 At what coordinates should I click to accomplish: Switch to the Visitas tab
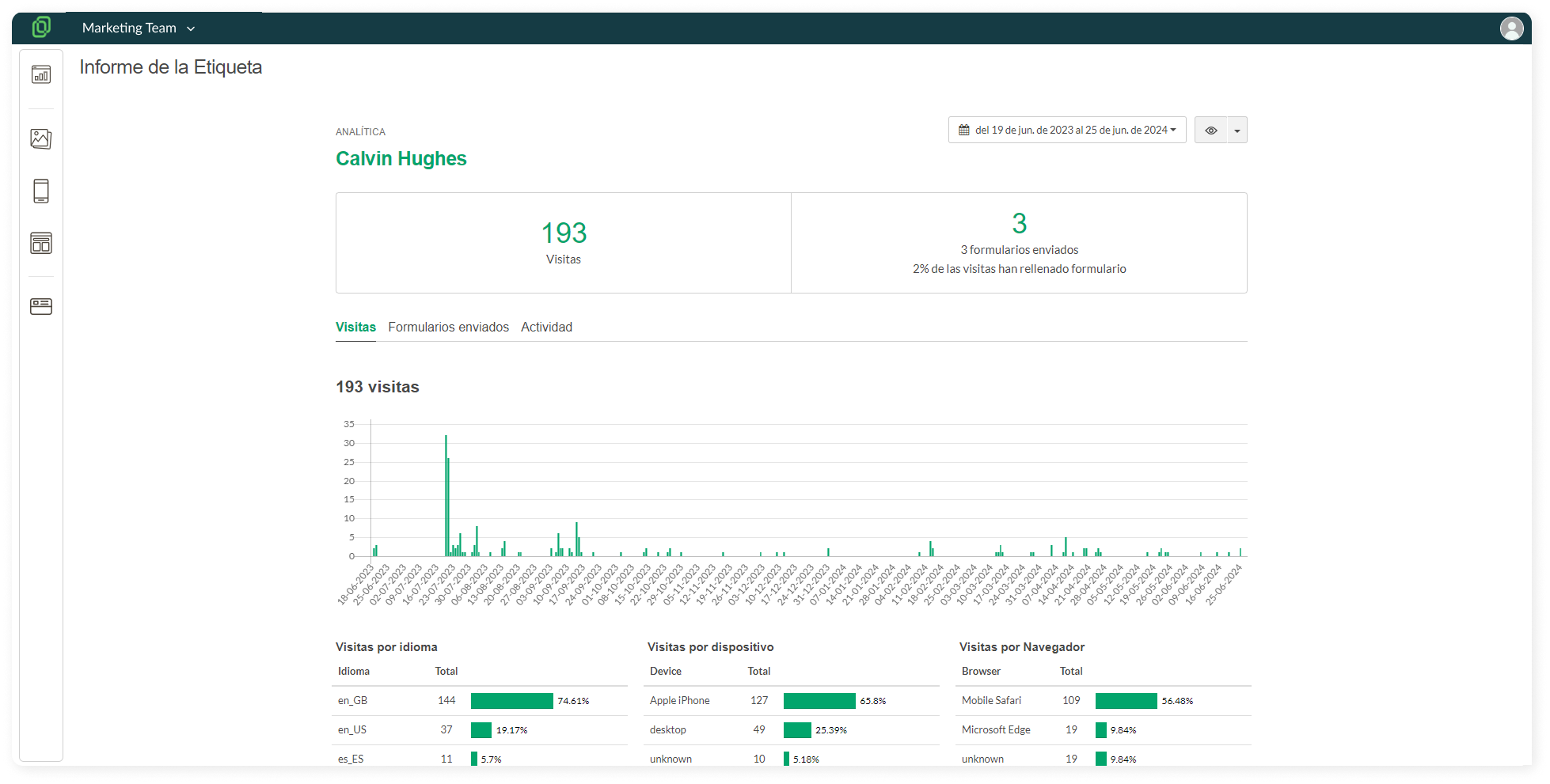pos(355,327)
